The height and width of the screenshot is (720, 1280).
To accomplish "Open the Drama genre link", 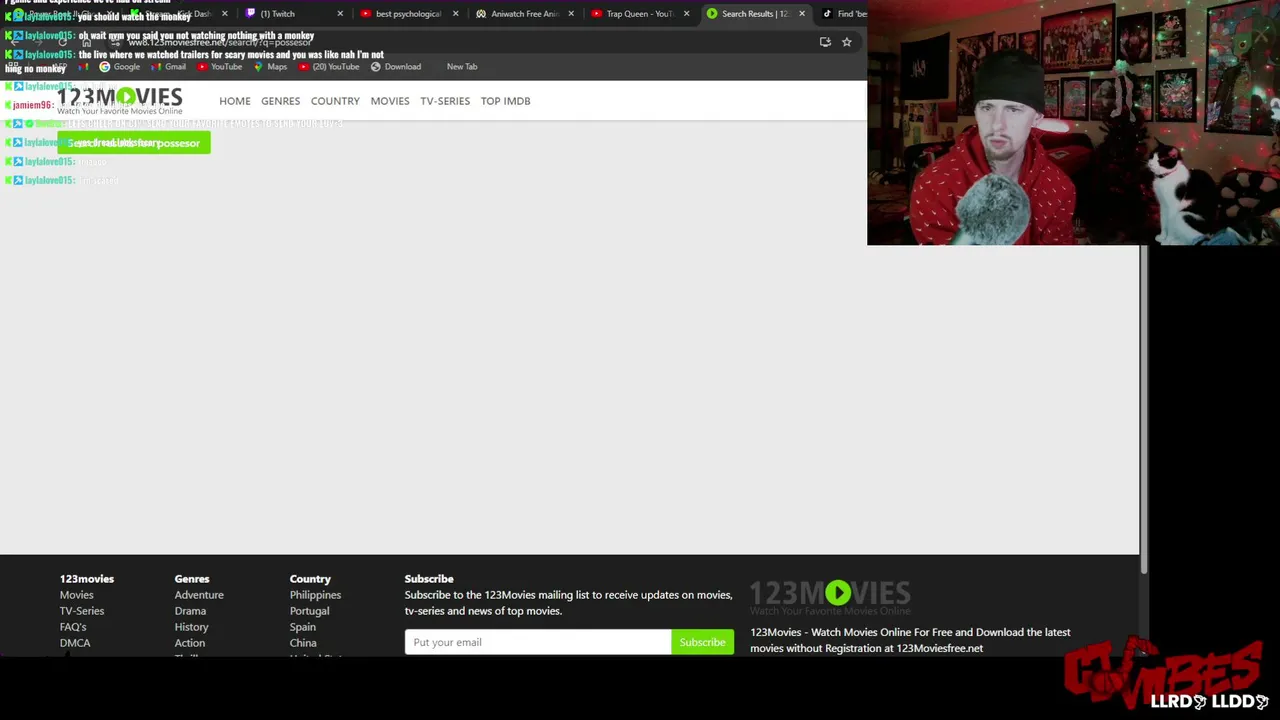I will (190, 611).
